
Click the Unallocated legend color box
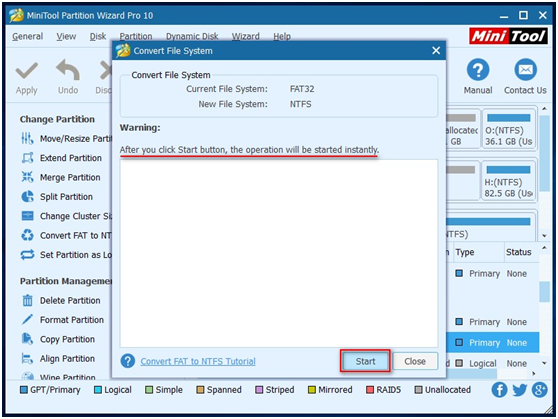(418, 390)
